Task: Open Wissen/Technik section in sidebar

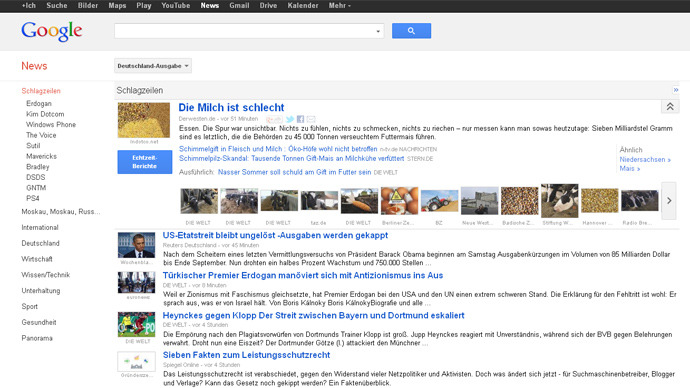Action: pos(45,275)
